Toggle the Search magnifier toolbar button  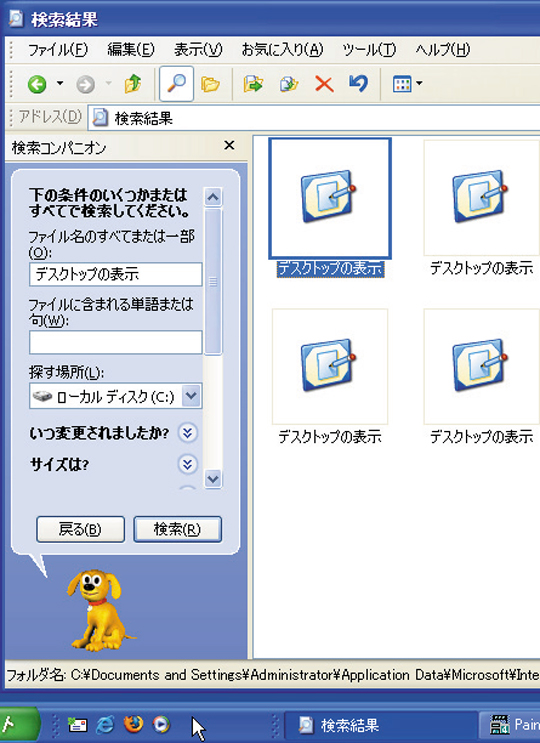pos(176,84)
